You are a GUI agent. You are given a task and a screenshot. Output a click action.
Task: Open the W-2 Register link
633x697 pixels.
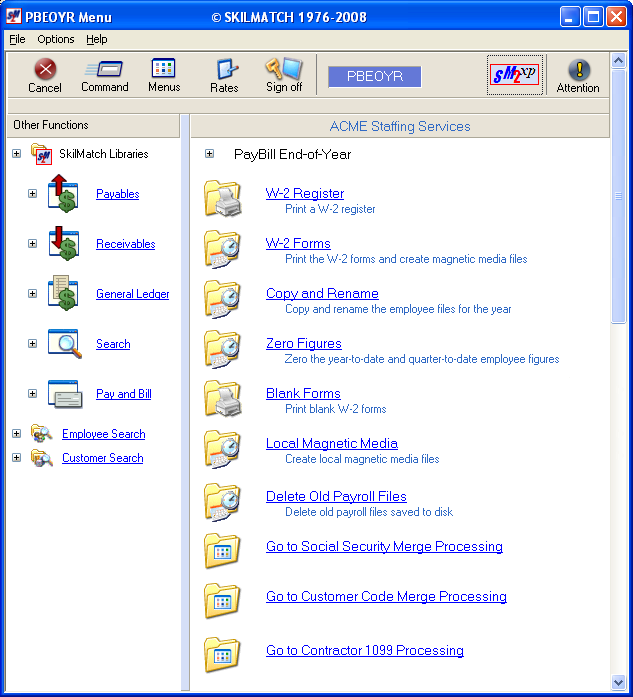coord(304,193)
